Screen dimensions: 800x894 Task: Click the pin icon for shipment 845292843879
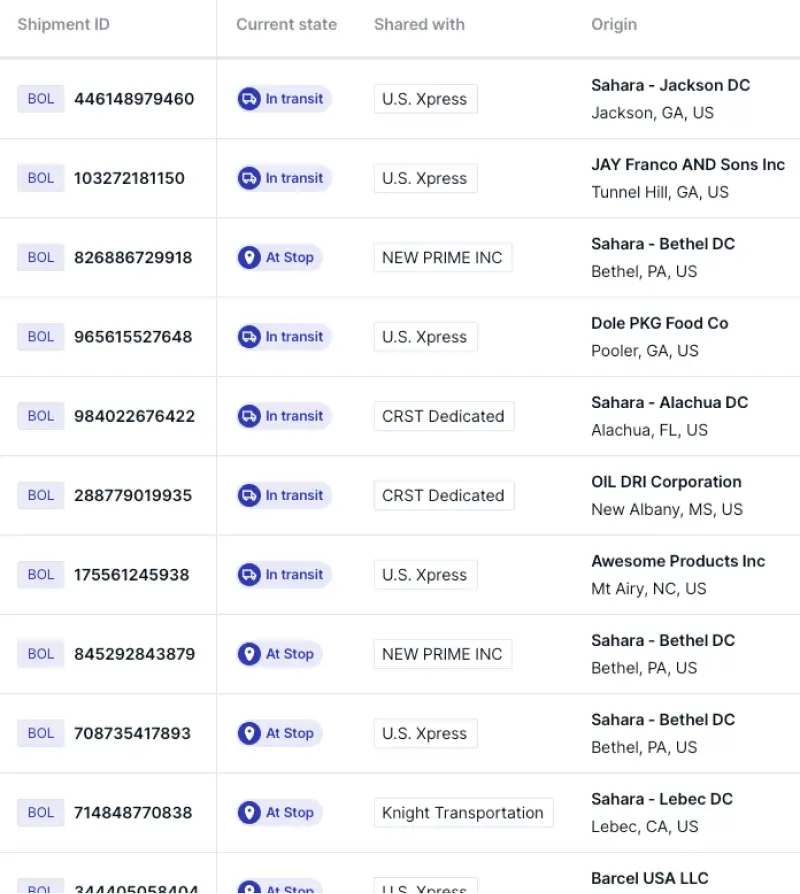point(249,654)
